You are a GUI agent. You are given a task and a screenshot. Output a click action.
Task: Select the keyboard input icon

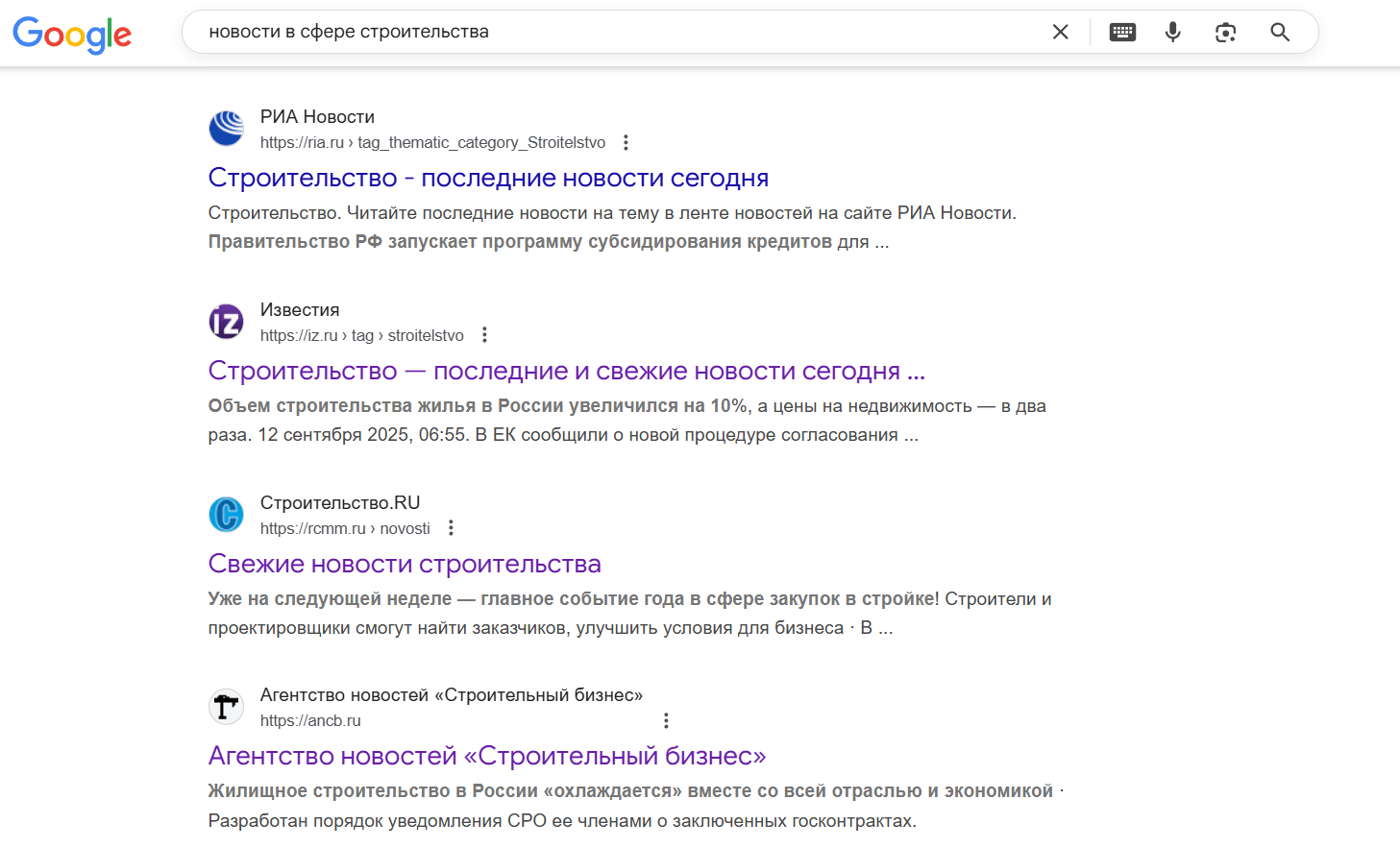tap(1121, 31)
